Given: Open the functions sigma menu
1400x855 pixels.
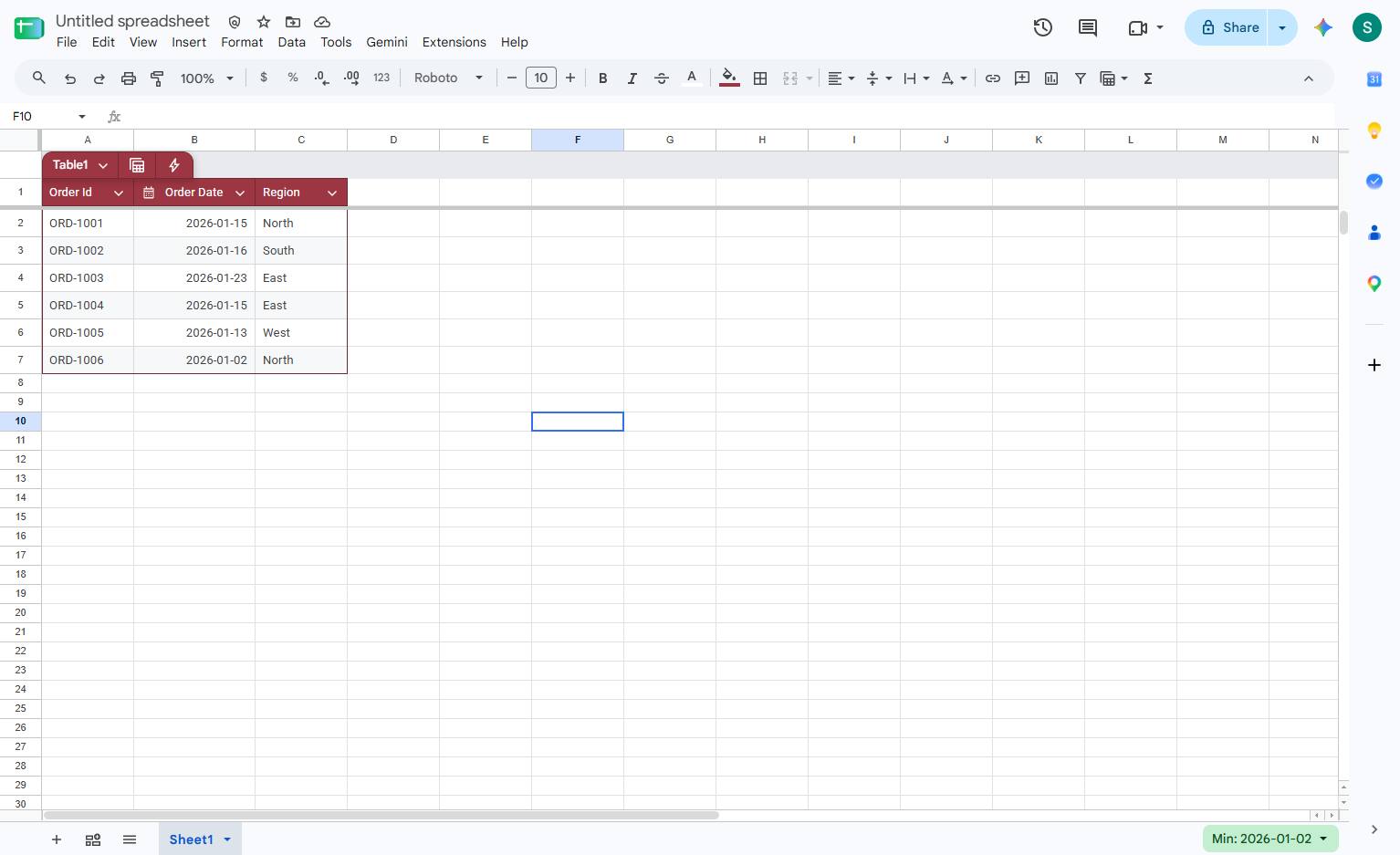Looking at the screenshot, I should point(1148,78).
